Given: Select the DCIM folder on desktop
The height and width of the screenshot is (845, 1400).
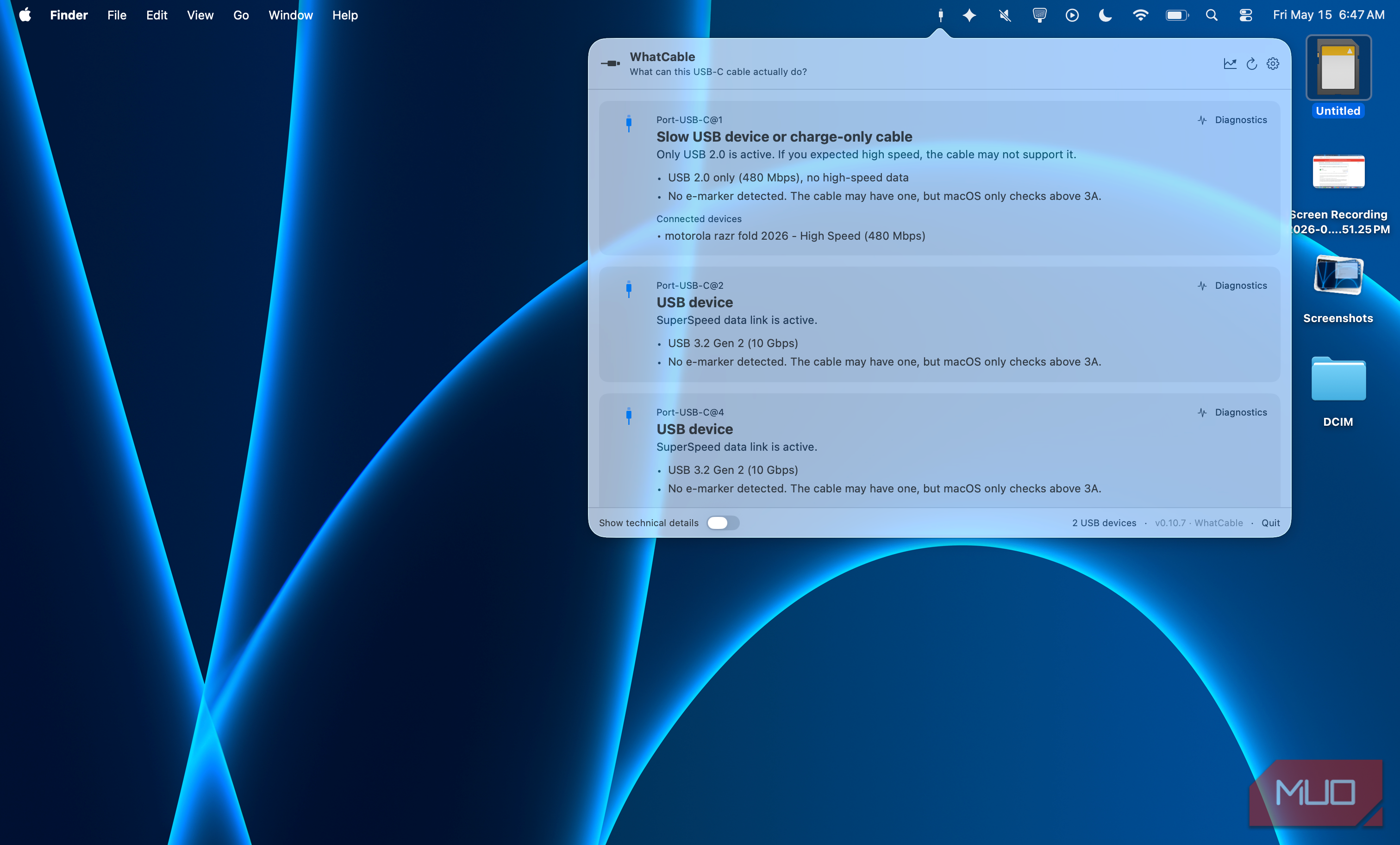Looking at the screenshot, I should pyautogui.click(x=1338, y=392).
